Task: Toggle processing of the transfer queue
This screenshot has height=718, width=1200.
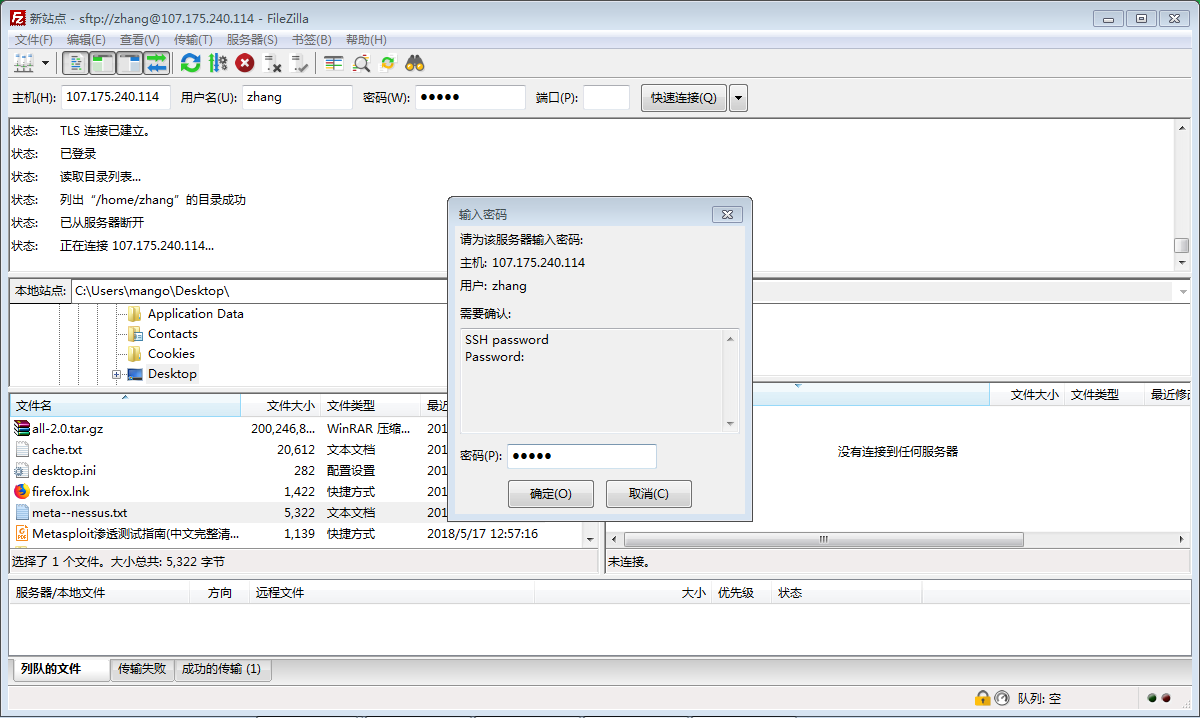Action: [217, 63]
